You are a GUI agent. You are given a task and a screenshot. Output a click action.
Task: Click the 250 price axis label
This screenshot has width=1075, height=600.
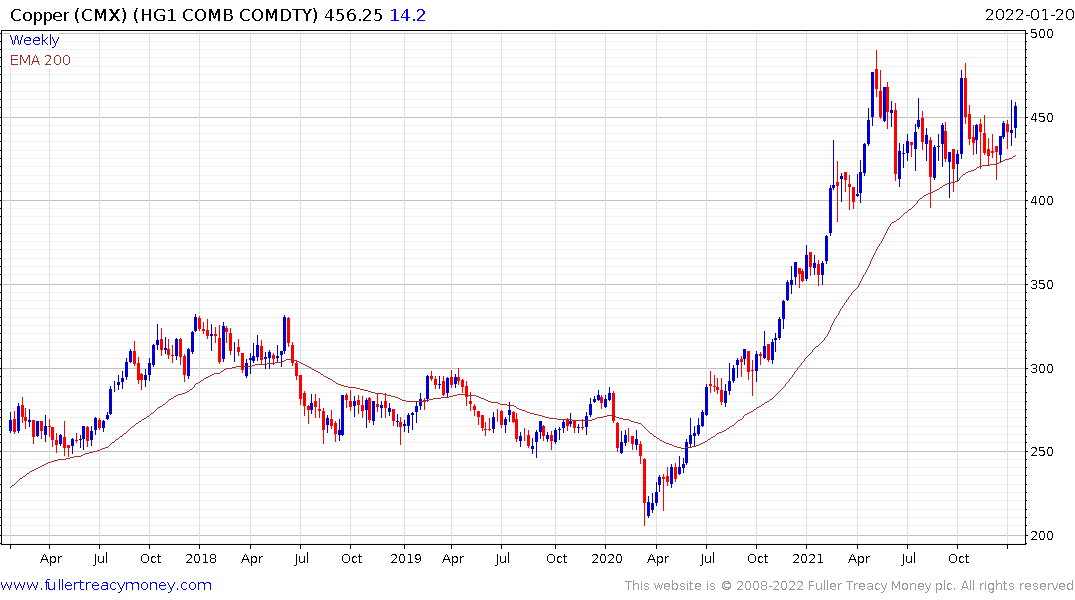click(1042, 452)
